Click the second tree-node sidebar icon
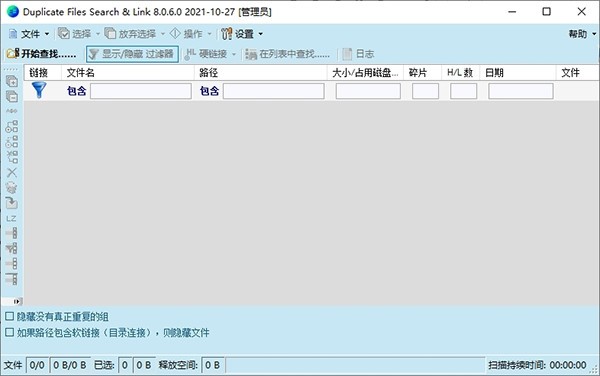 (12, 142)
